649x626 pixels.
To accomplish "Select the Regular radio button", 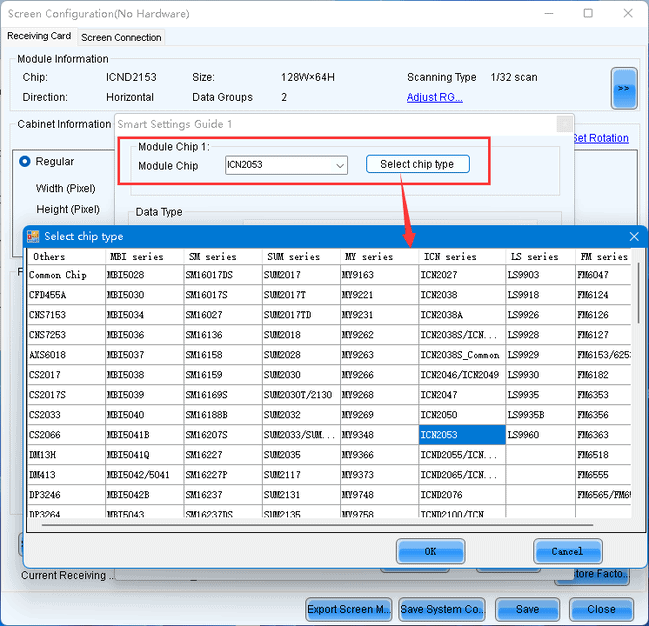I will click(x=25, y=161).
